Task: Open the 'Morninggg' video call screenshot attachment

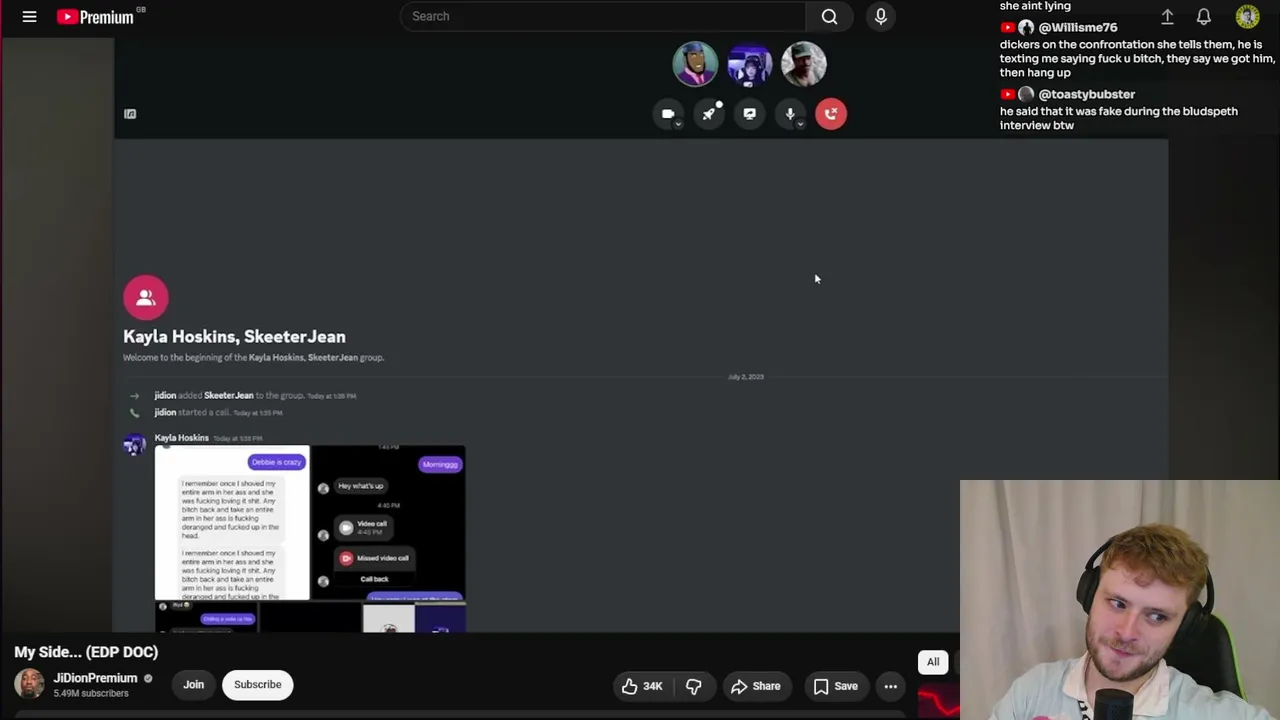Action: click(x=388, y=523)
